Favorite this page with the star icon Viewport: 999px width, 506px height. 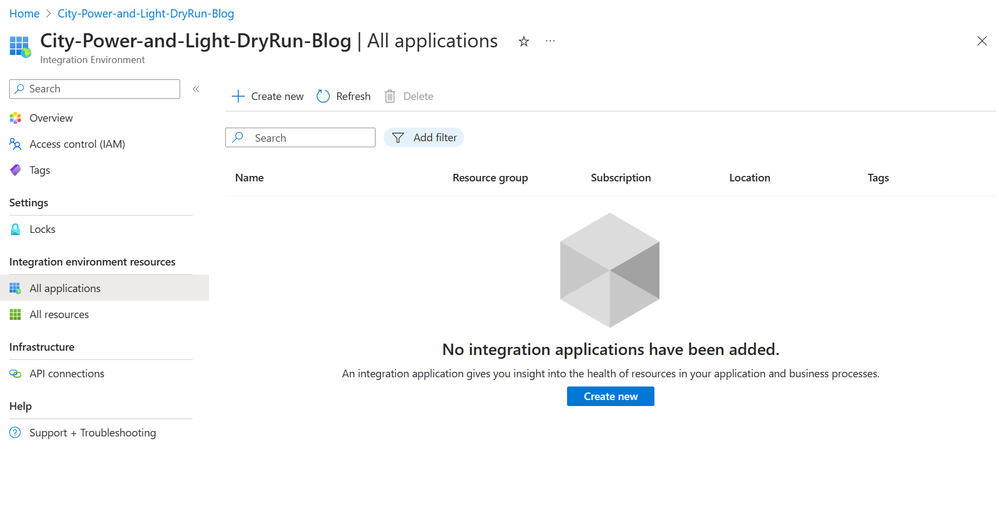click(x=524, y=41)
